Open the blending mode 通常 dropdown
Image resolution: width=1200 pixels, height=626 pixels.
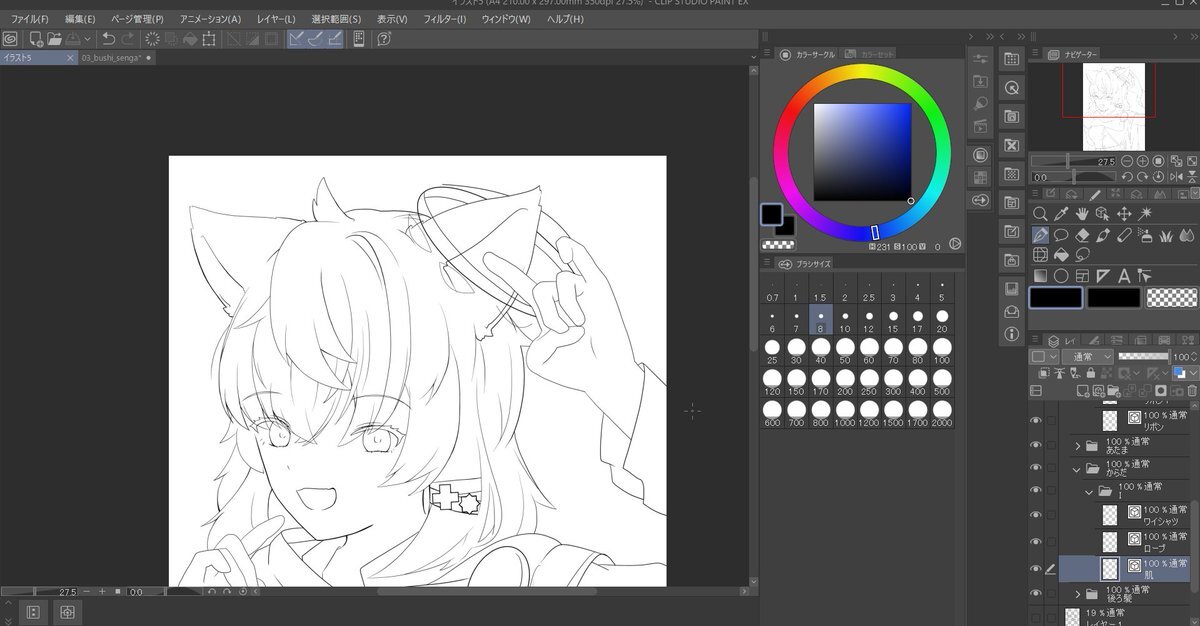tap(1089, 356)
